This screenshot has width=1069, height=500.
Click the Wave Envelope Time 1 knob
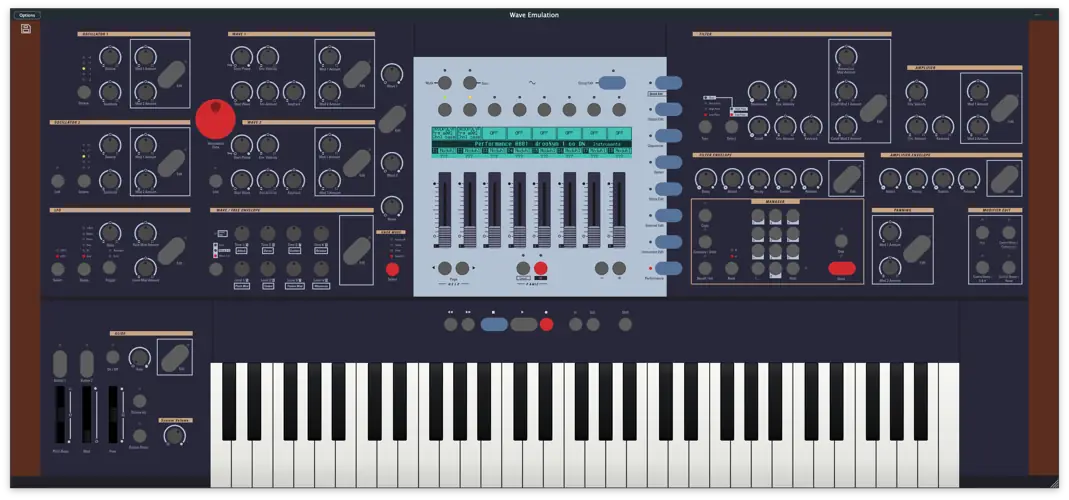(x=242, y=233)
